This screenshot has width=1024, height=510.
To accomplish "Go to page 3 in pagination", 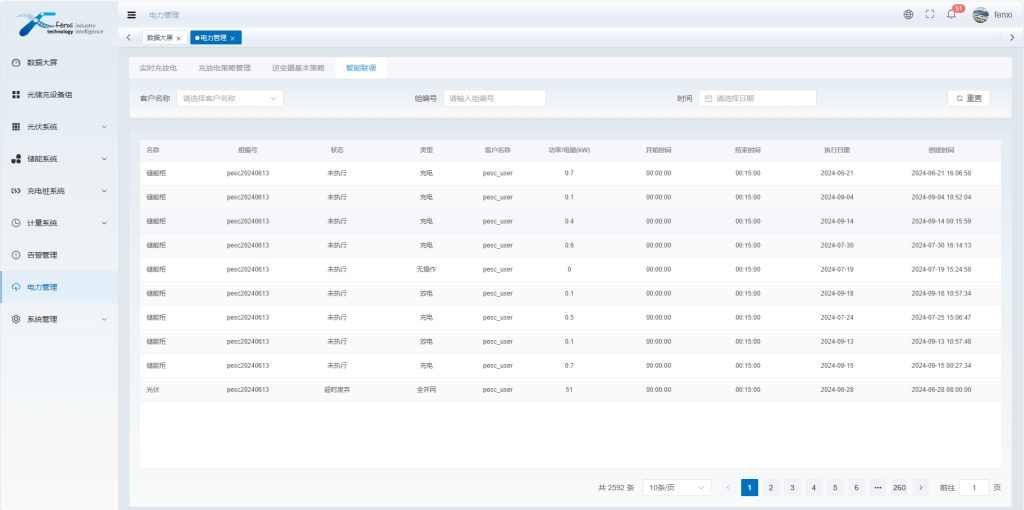I will (x=792, y=487).
